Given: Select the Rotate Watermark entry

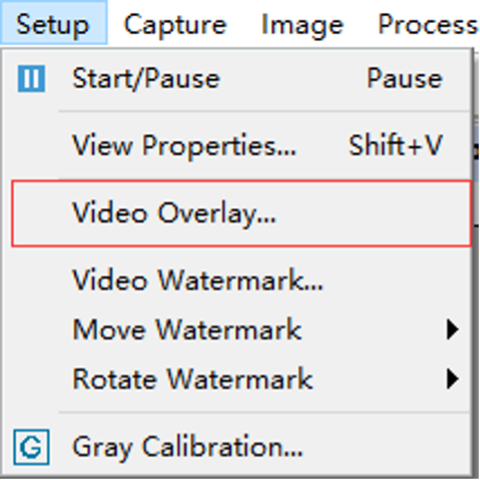Looking at the screenshot, I should tap(237, 379).
